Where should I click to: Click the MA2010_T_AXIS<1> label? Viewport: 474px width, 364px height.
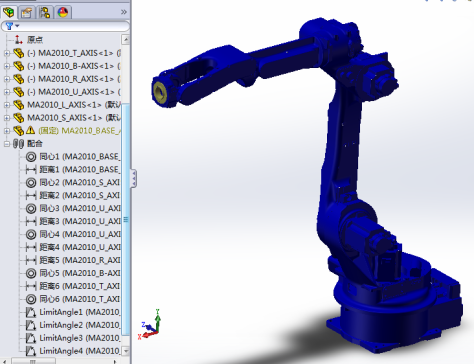point(76,53)
